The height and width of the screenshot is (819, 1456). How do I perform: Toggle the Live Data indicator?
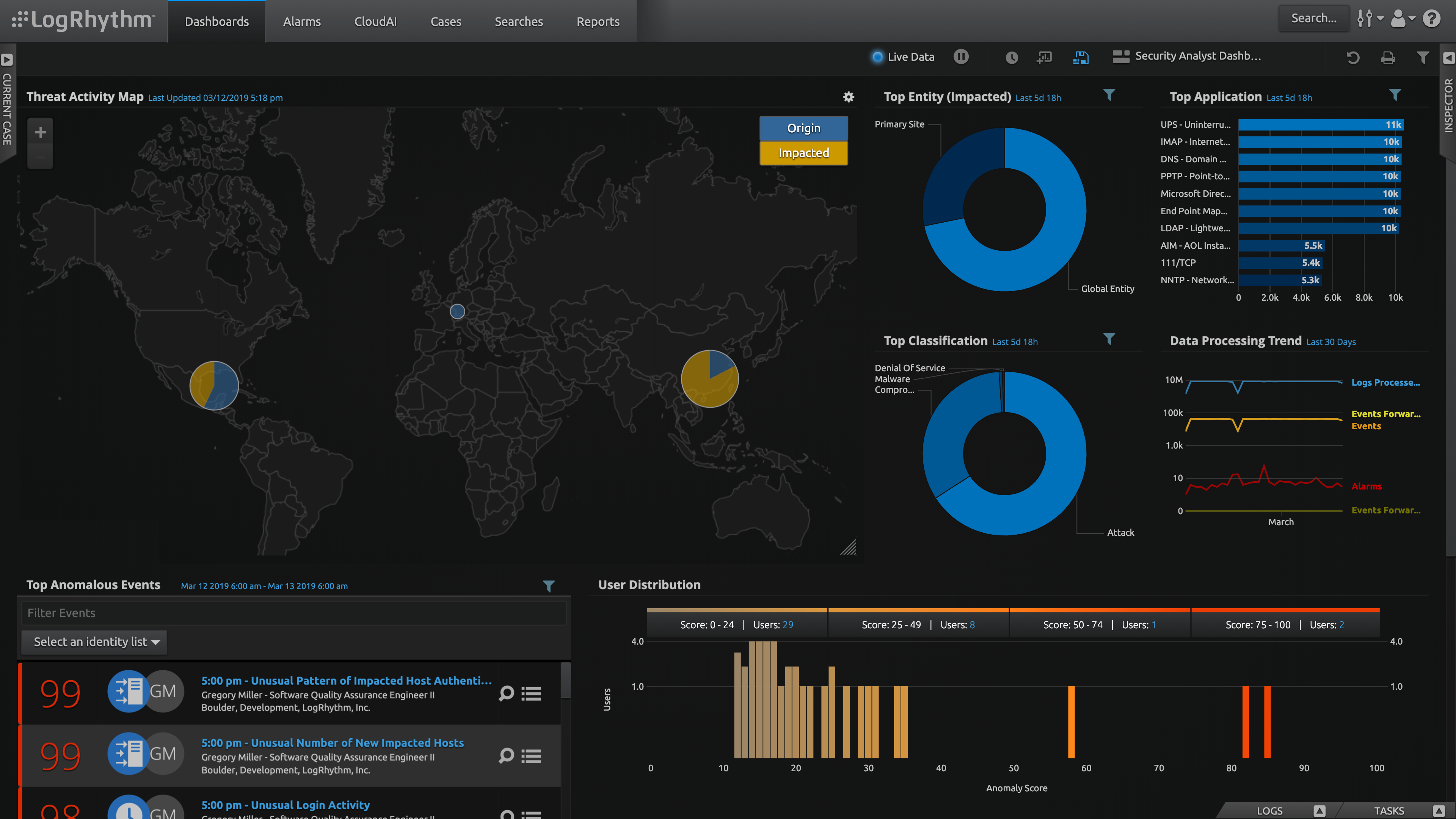click(x=878, y=56)
